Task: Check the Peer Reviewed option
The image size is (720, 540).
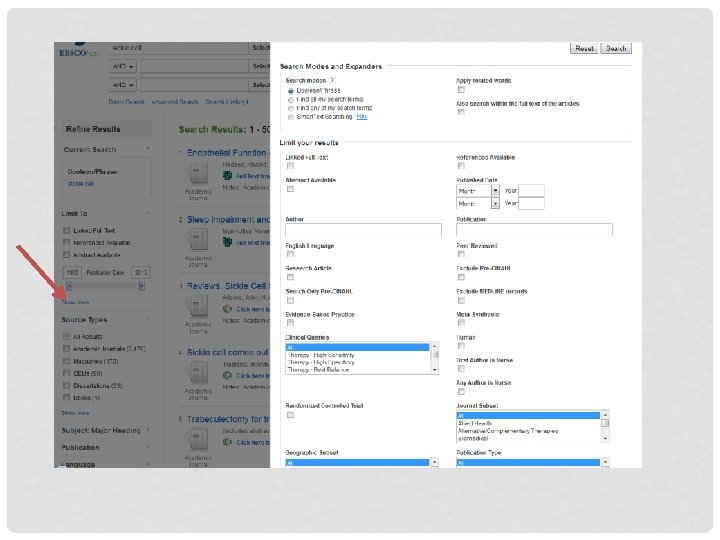Action: pos(461,254)
